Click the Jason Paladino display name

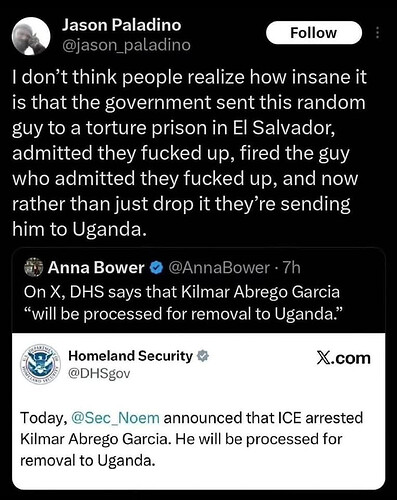click(x=121, y=25)
